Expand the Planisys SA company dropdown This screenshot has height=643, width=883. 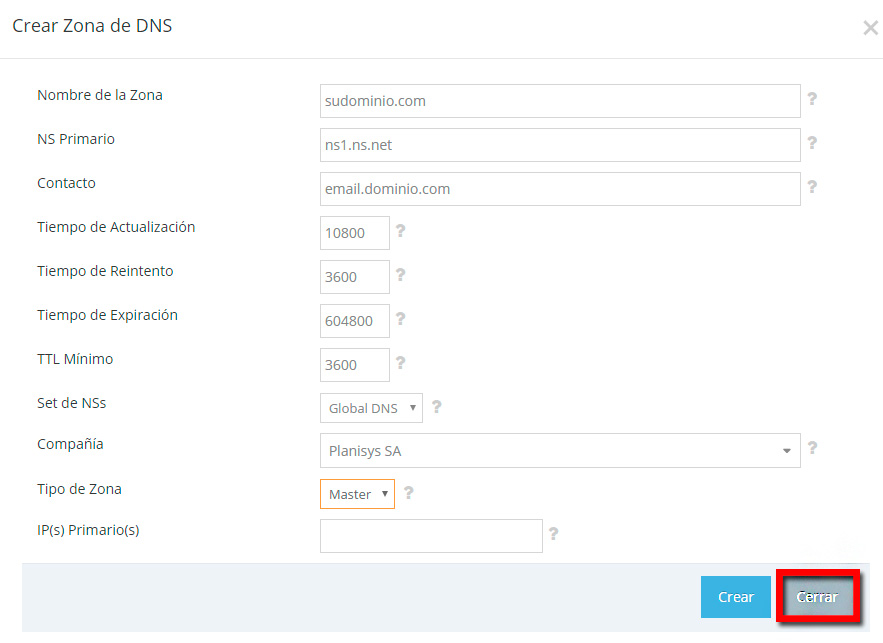[x=560, y=450]
